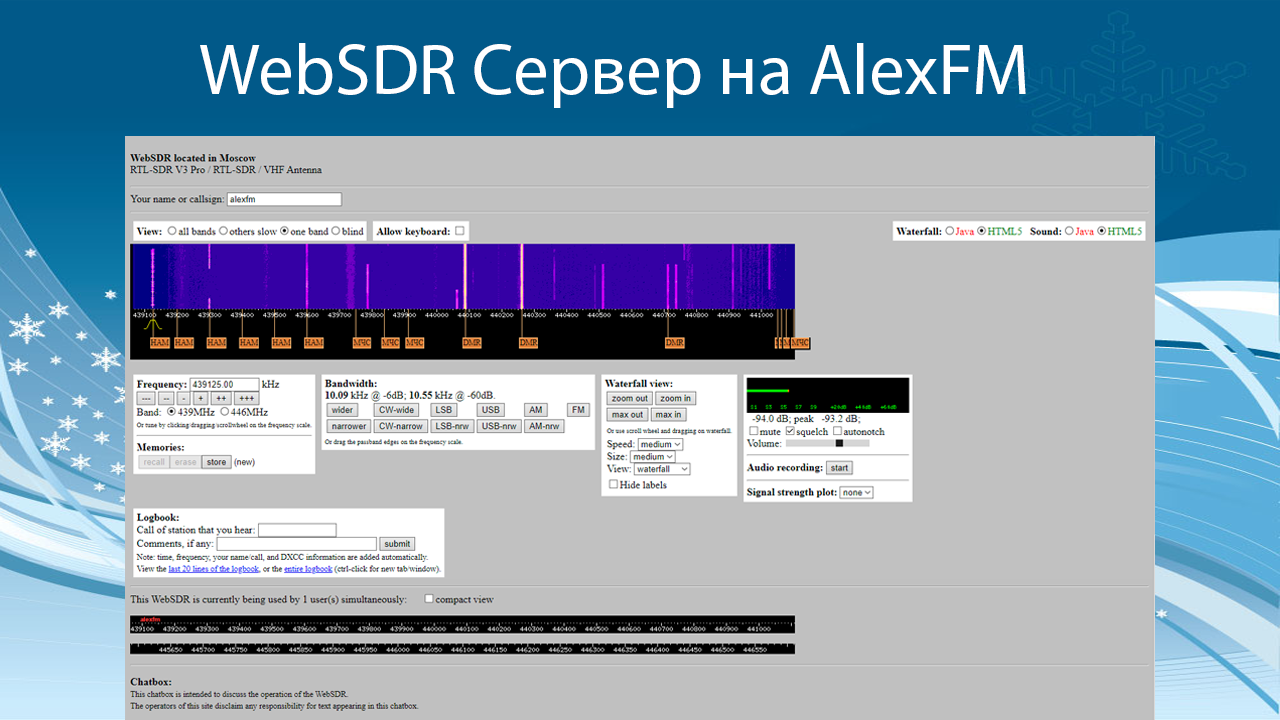Set Sound to HTML5
The image size is (1280, 720).
[1102, 231]
